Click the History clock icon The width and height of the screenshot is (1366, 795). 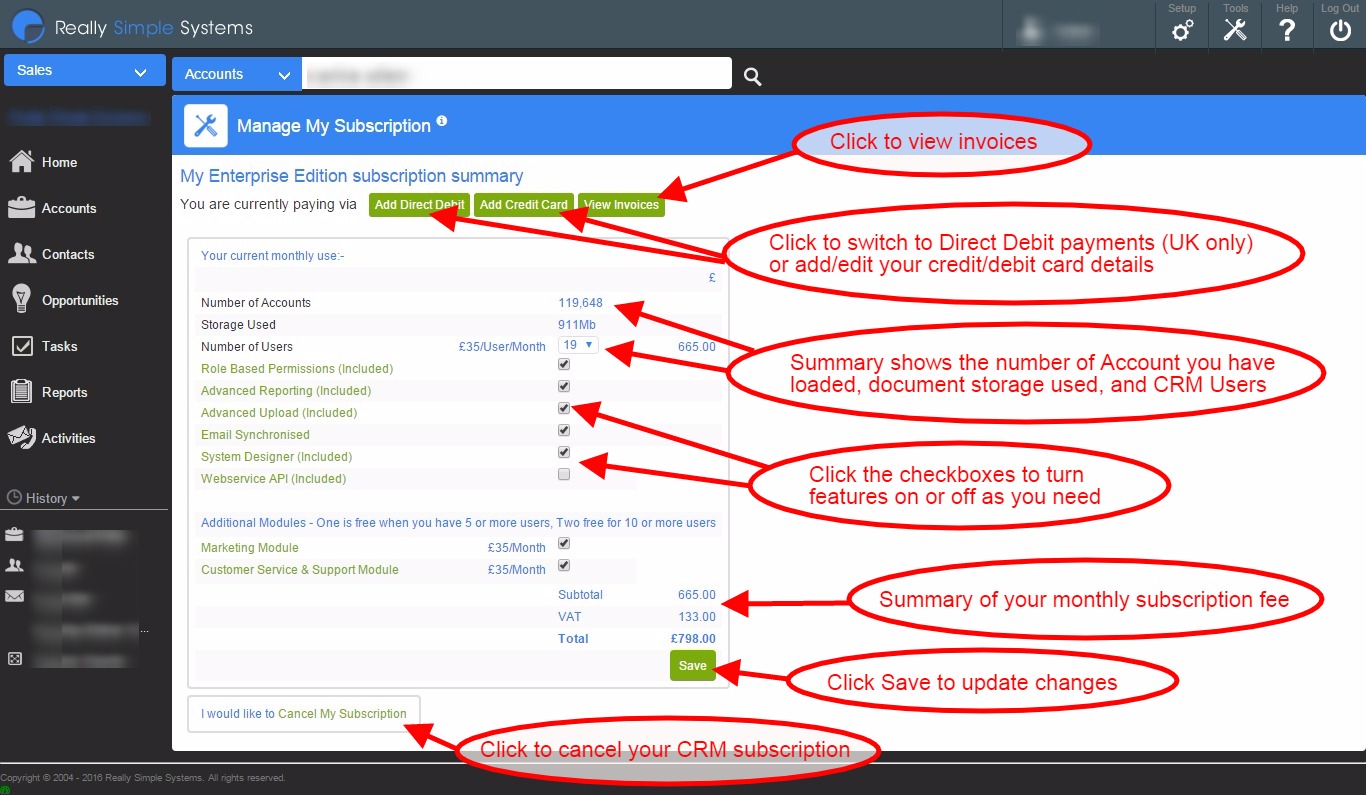pos(14,498)
